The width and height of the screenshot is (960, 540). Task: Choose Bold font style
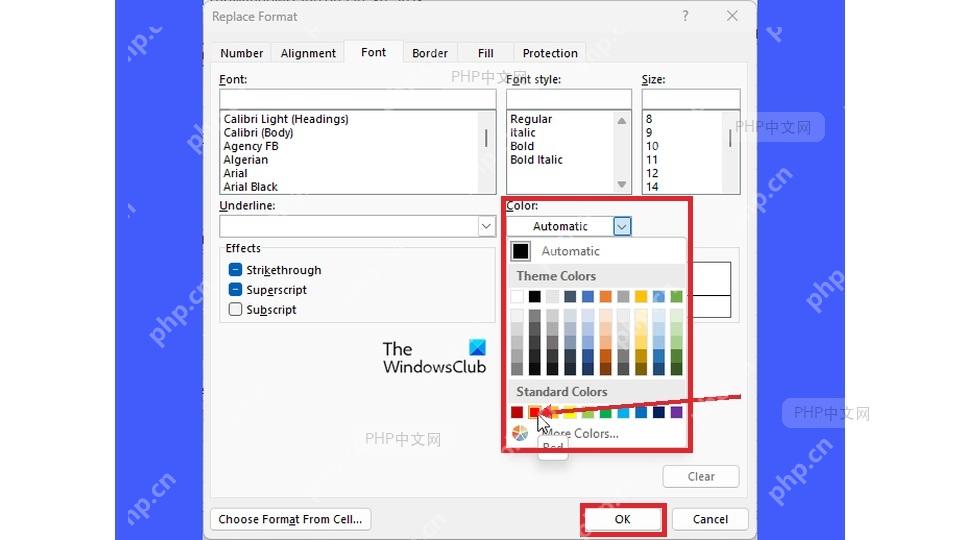tap(522, 146)
